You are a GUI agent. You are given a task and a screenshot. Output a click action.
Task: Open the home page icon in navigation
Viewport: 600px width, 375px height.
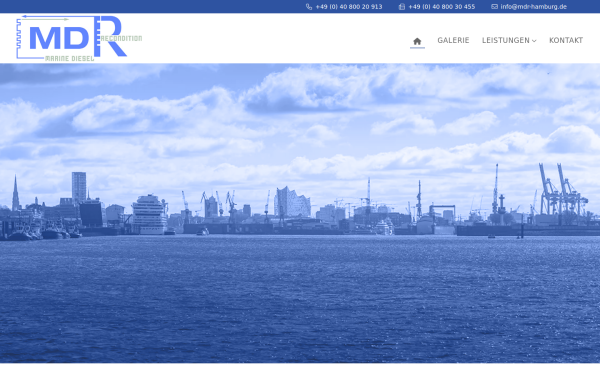417,41
